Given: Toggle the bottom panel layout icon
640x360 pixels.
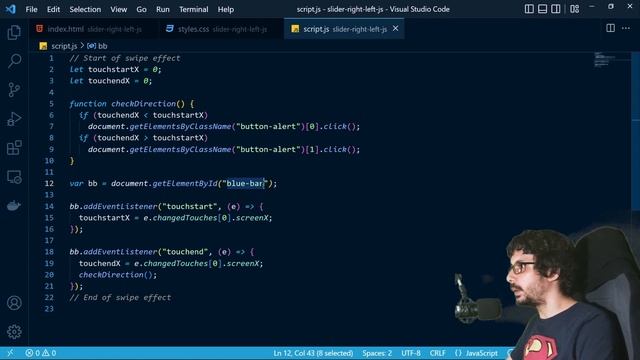Looking at the screenshot, I should click(542, 9).
